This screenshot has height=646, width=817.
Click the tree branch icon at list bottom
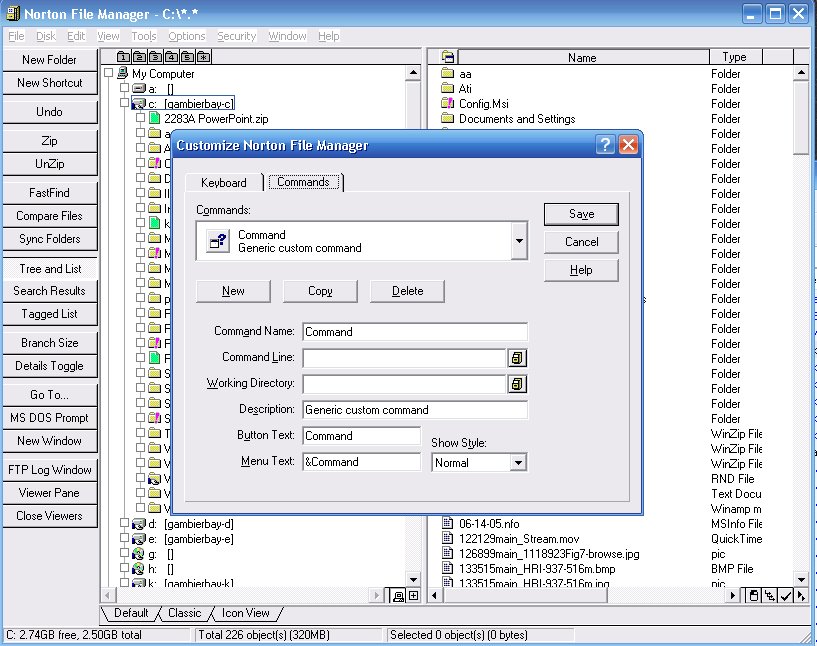click(770, 595)
